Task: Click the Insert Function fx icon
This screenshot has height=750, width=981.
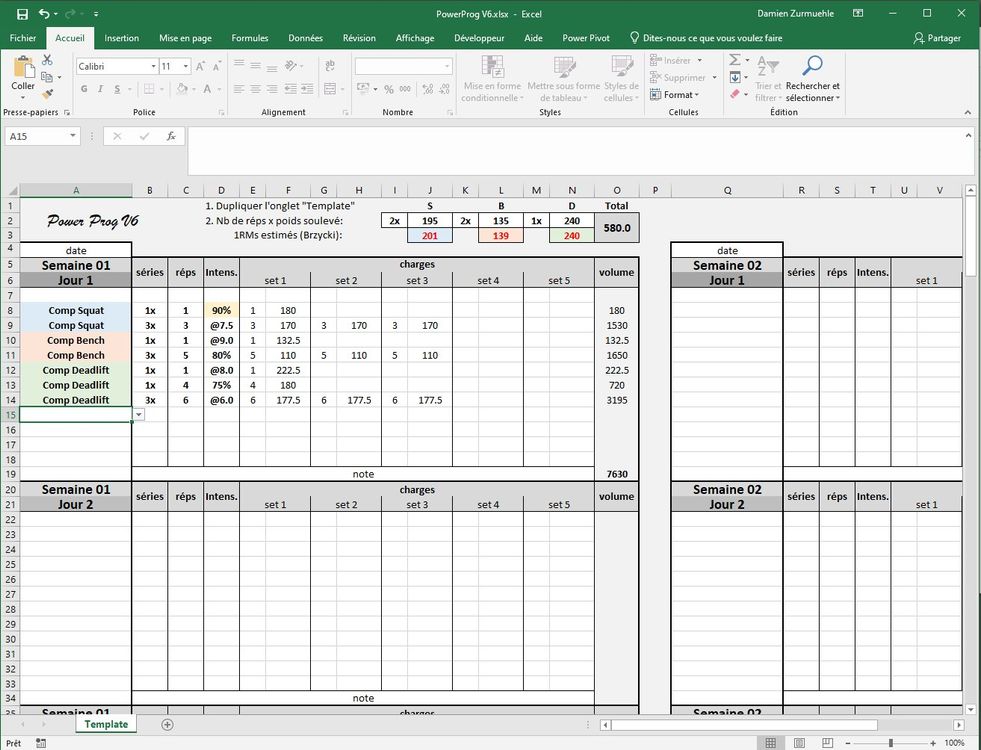Action: point(171,136)
